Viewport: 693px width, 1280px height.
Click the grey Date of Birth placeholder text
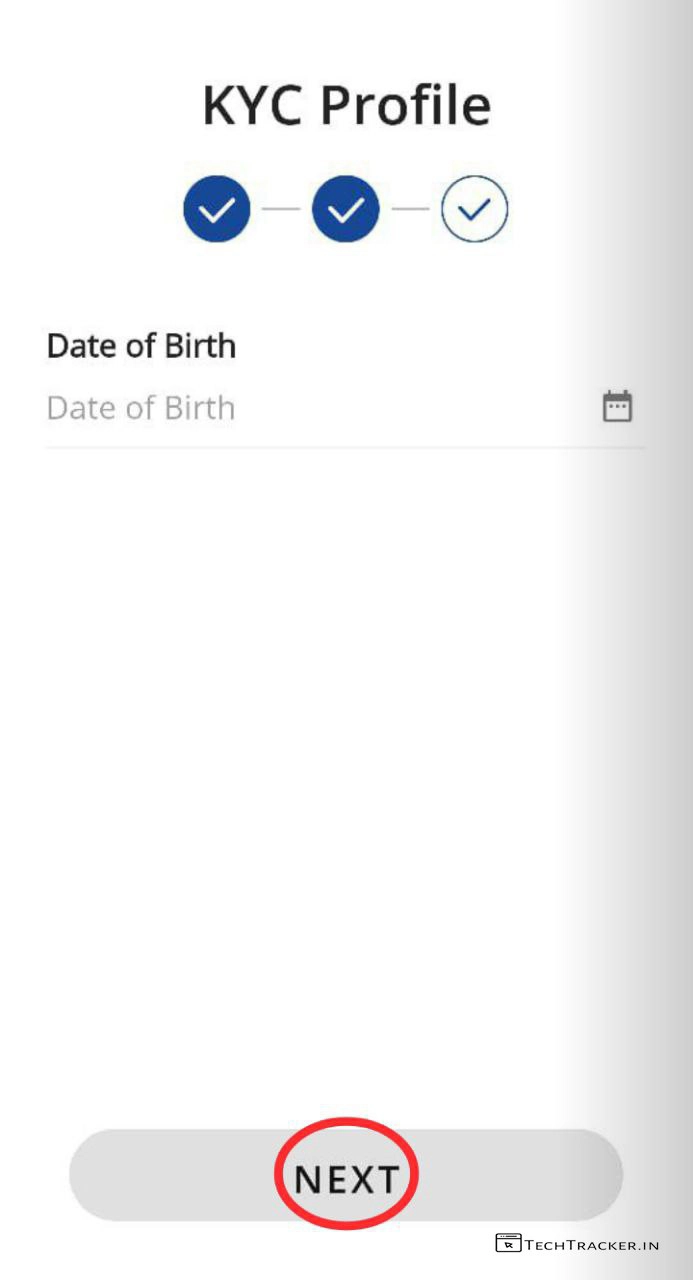click(x=141, y=408)
